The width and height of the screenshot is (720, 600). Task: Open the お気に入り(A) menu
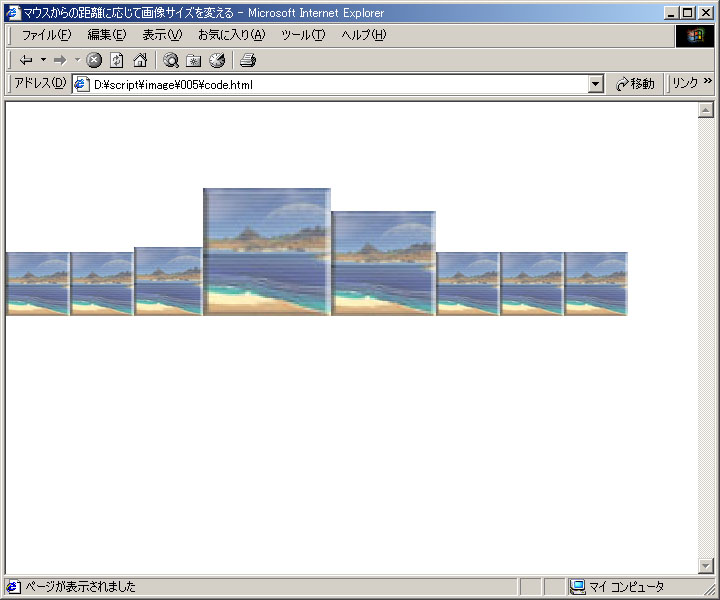point(231,35)
